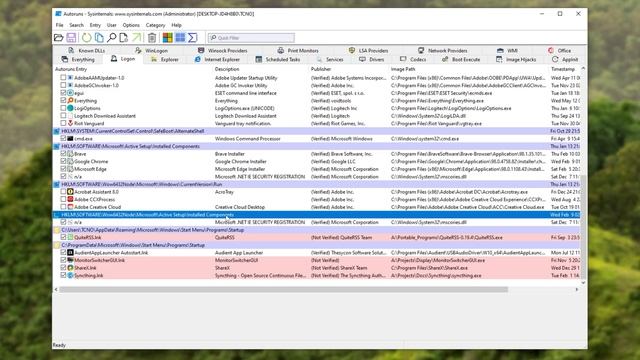The width and height of the screenshot is (640, 360).
Task: Click the file properties toolbar icon
Action: (124, 38)
